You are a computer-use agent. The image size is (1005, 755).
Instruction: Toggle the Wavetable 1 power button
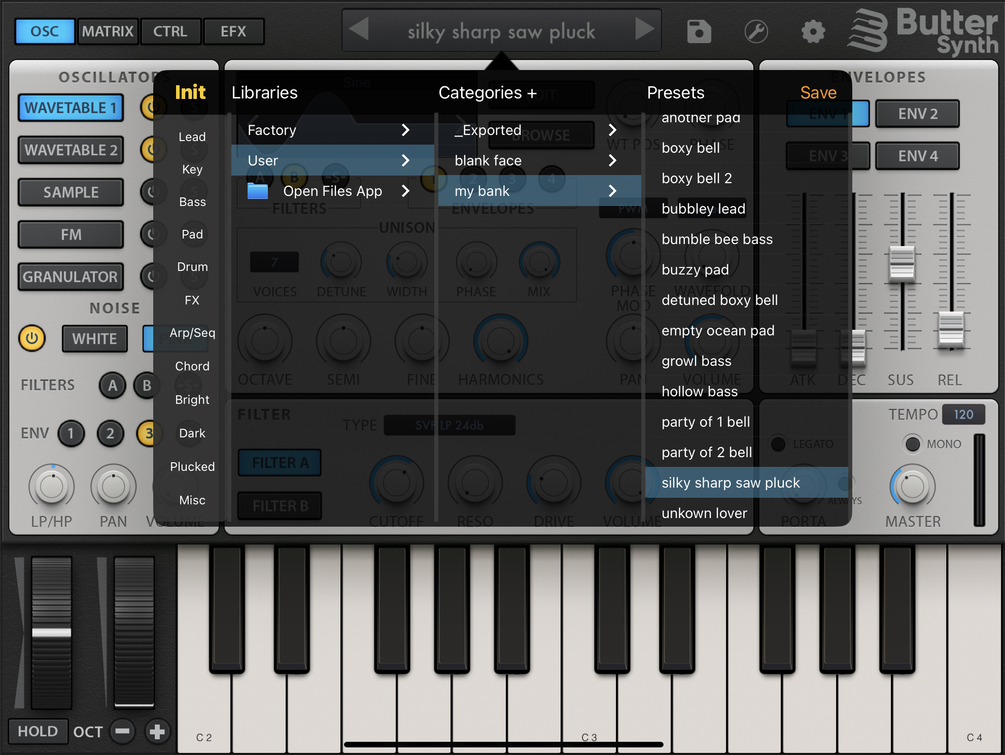click(151, 108)
